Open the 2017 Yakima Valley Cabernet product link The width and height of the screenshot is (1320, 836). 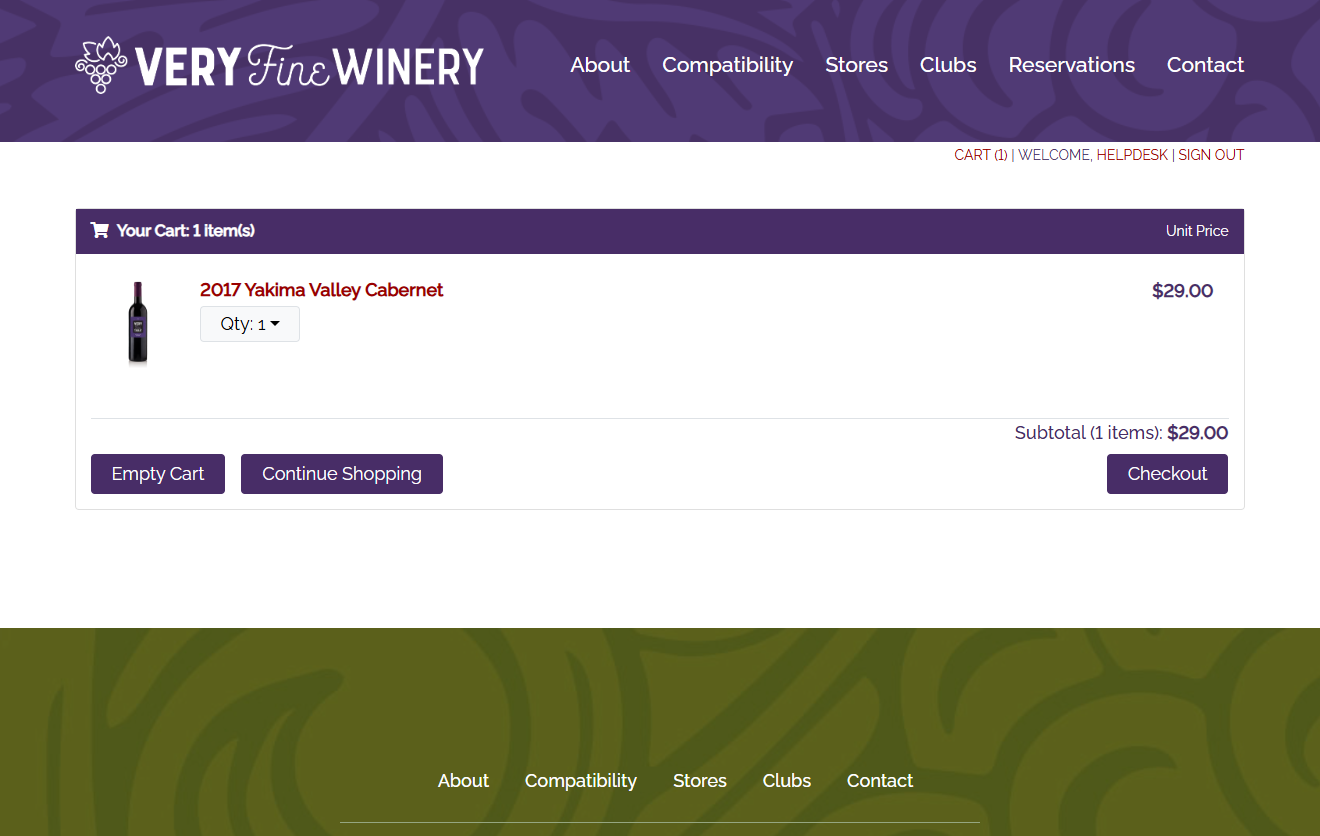321,290
